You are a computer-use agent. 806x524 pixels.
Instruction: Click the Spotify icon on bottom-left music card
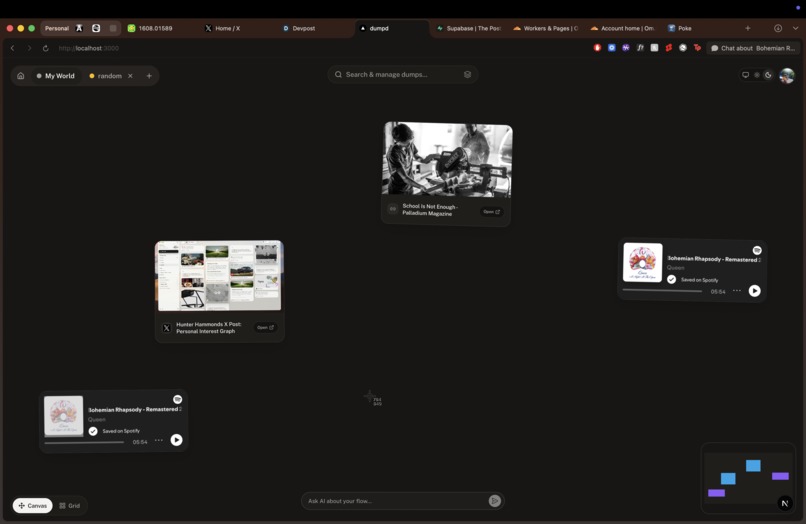click(x=177, y=400)
